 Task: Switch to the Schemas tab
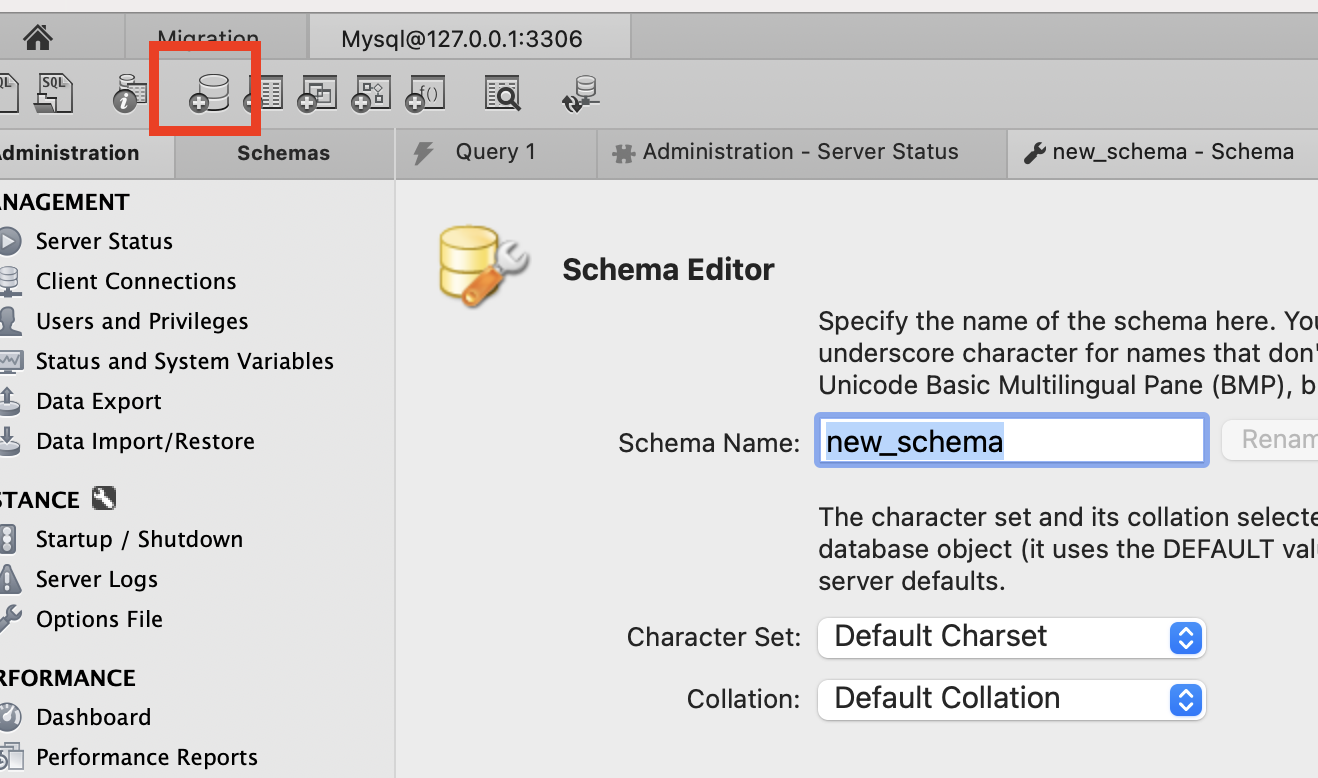(x=283, y=153)
